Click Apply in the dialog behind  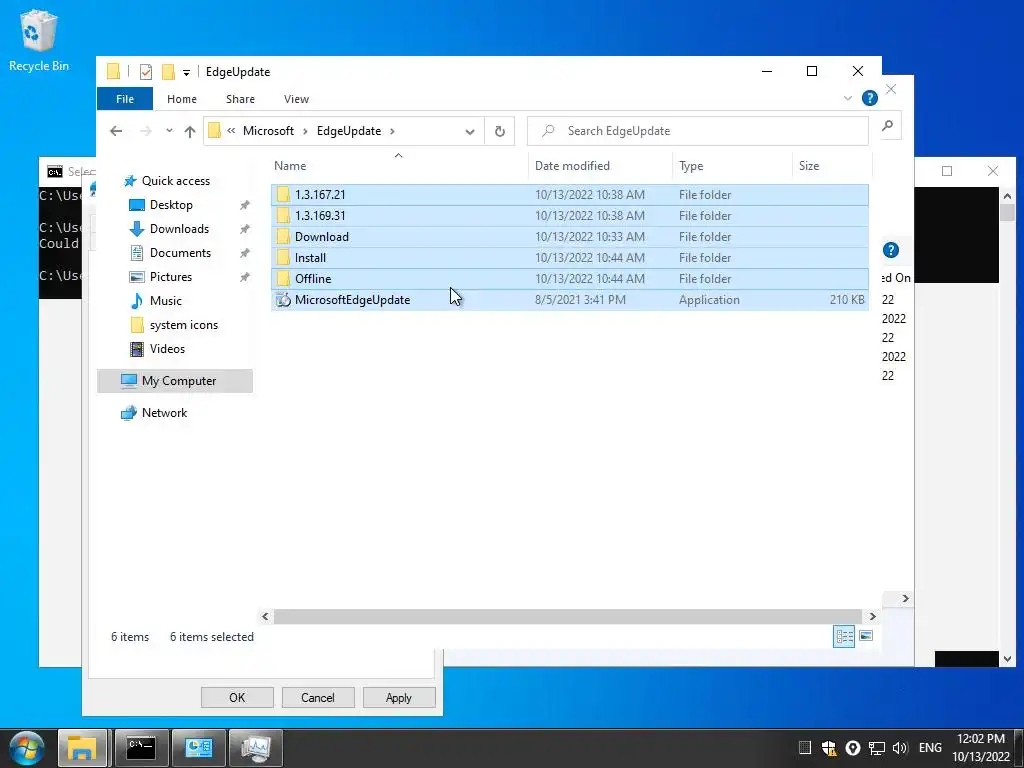click(x=399, y=697)
